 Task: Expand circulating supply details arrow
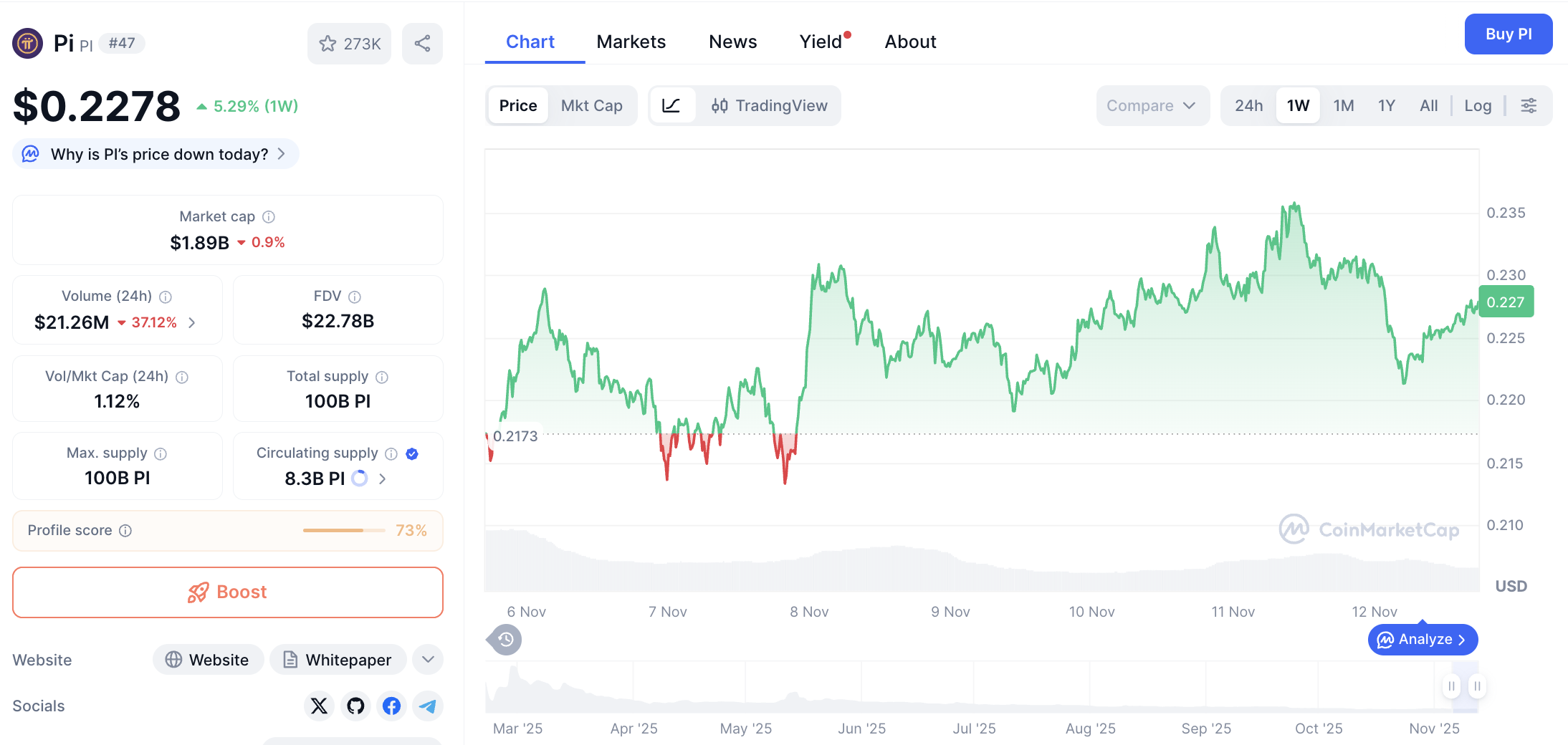[x=382, y=479]
